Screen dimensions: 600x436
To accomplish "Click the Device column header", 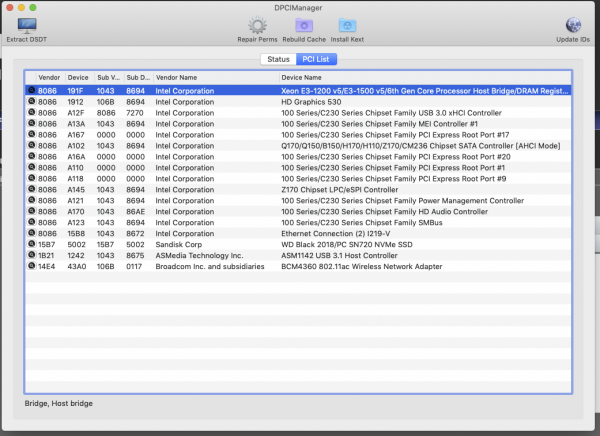I will 79,77.
